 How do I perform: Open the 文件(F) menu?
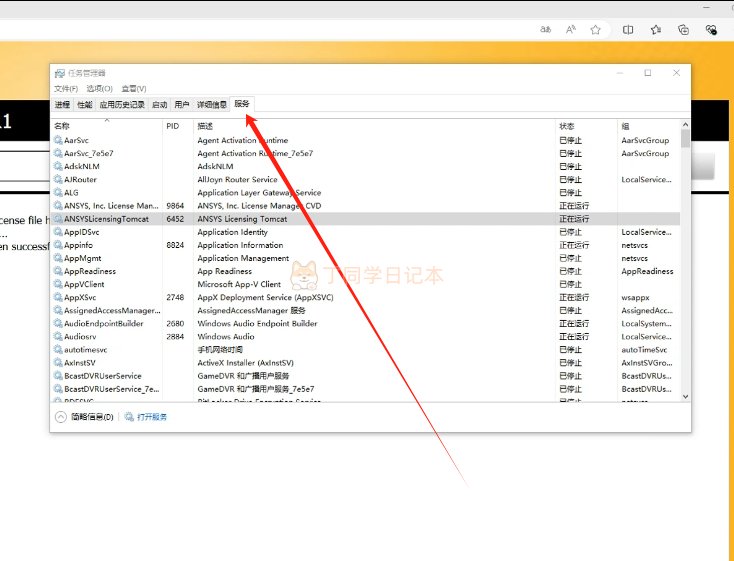coord(65,89)
